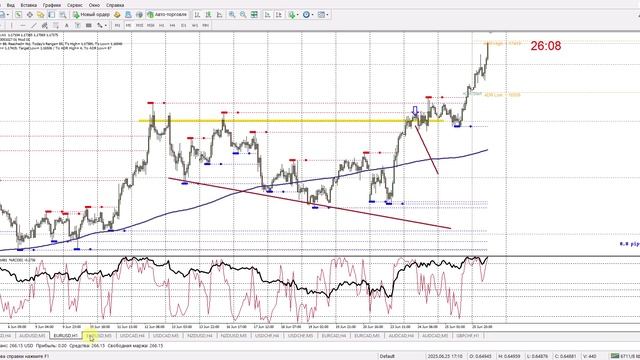
Task: Select the Arrows objects tool
Action: click(99, 25)
